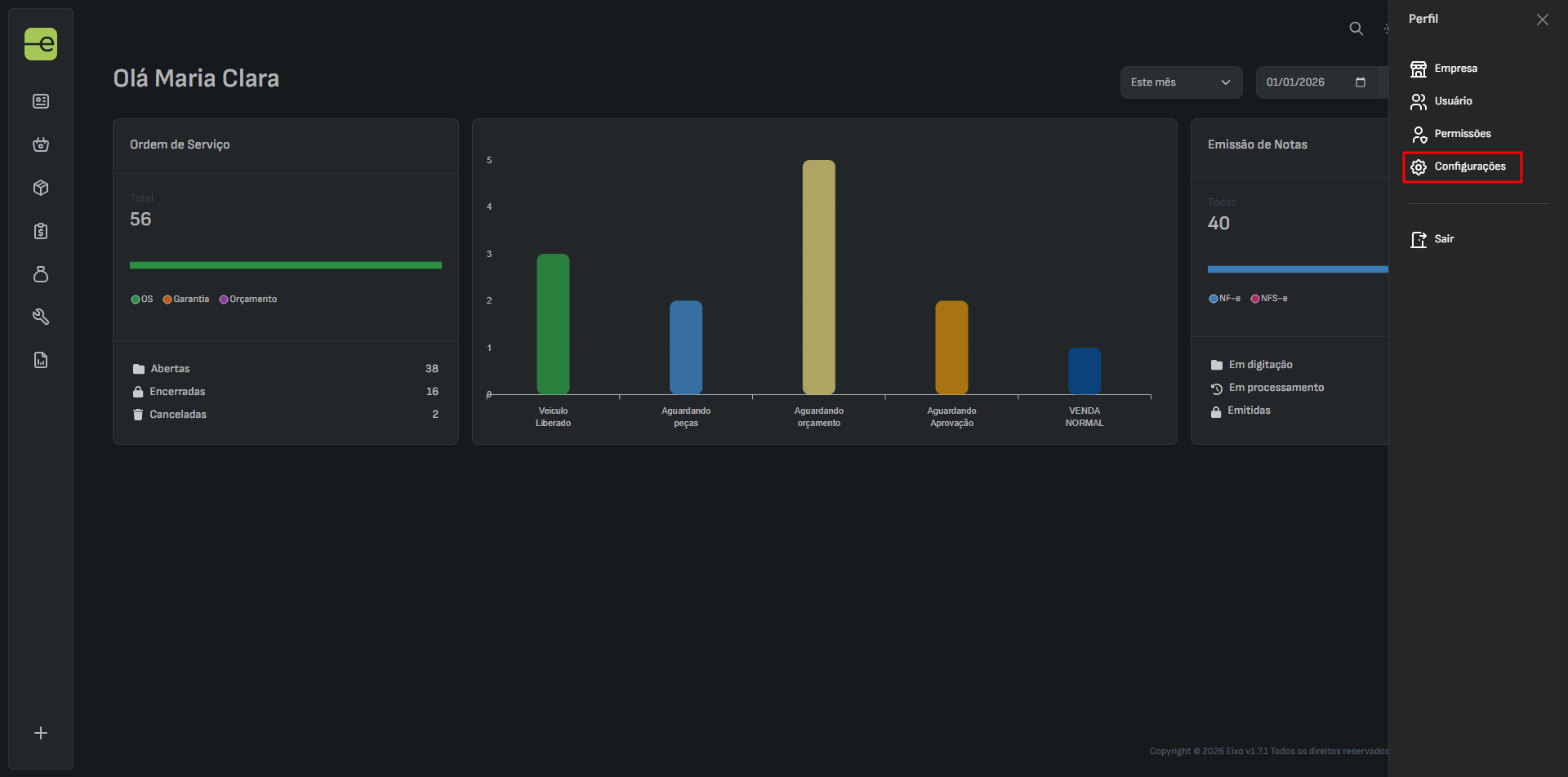Toggle the Garantia legend item
The height and width of the screenshot is (777, 1568).
click(x=186, y=300)
